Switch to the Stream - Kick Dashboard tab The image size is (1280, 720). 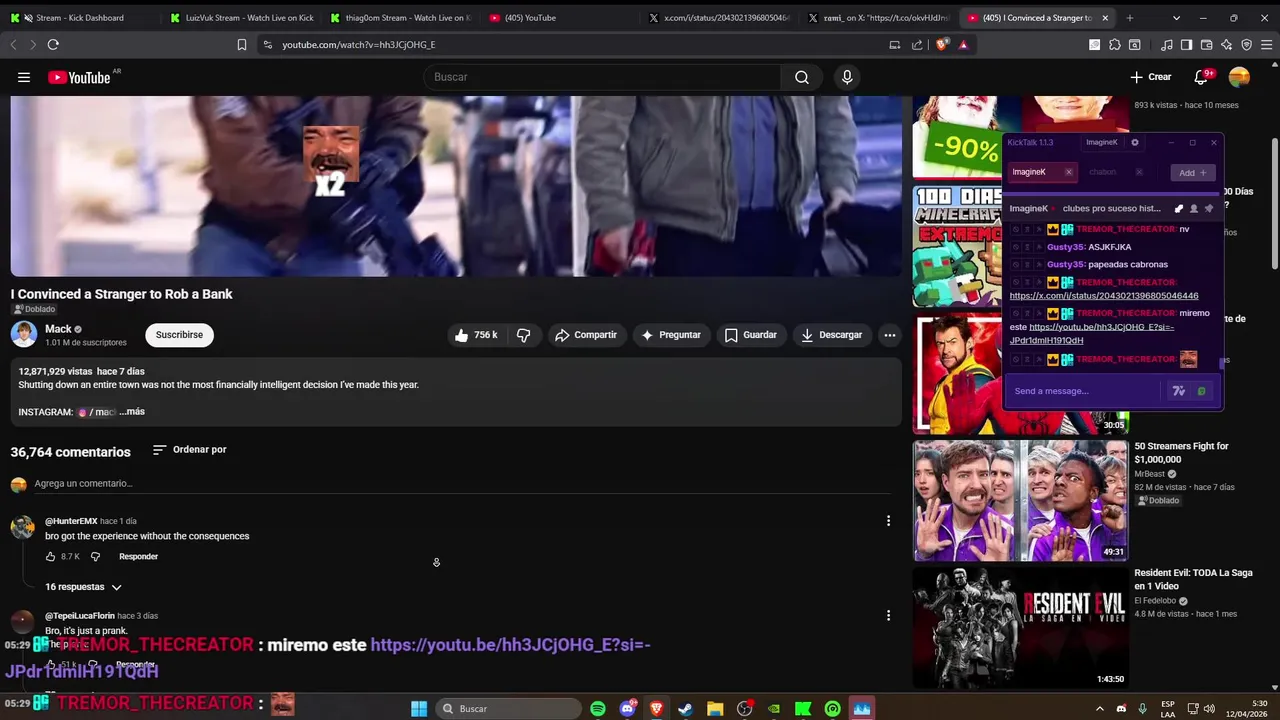coord(80,18)
